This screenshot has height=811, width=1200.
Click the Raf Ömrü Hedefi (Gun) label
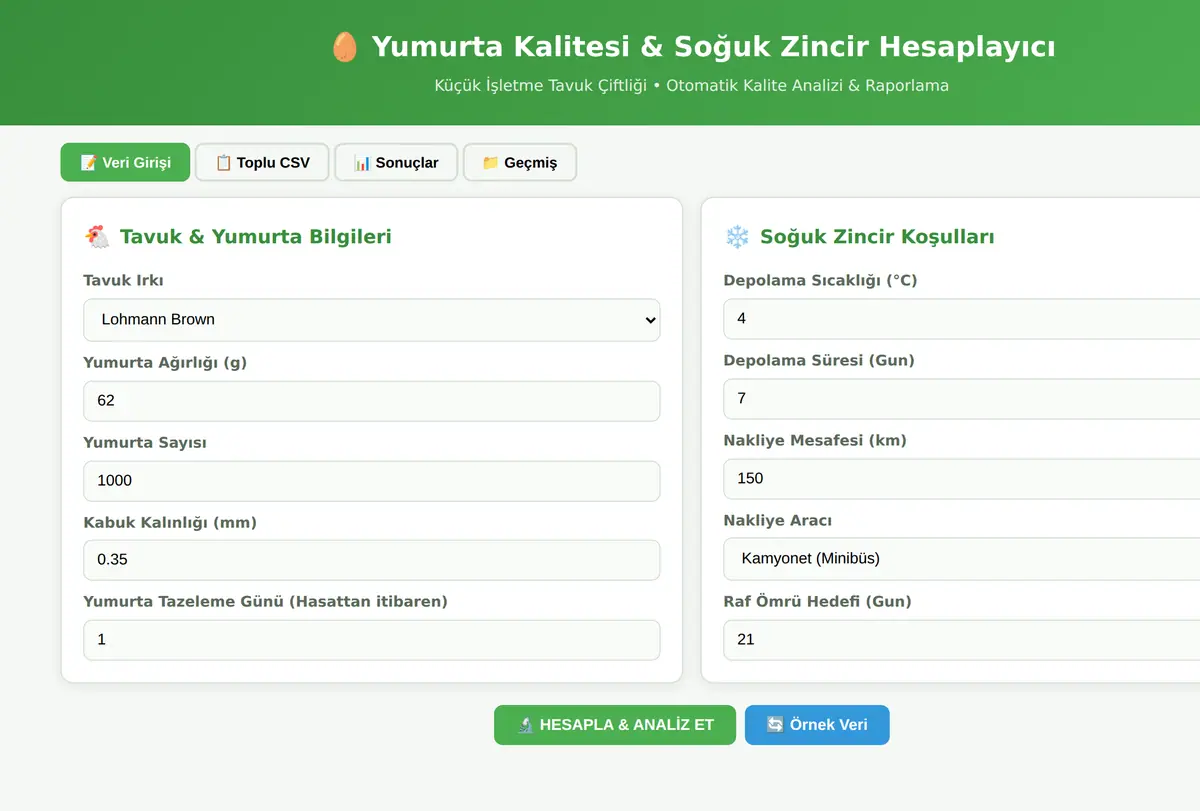[x=817, y=601]
